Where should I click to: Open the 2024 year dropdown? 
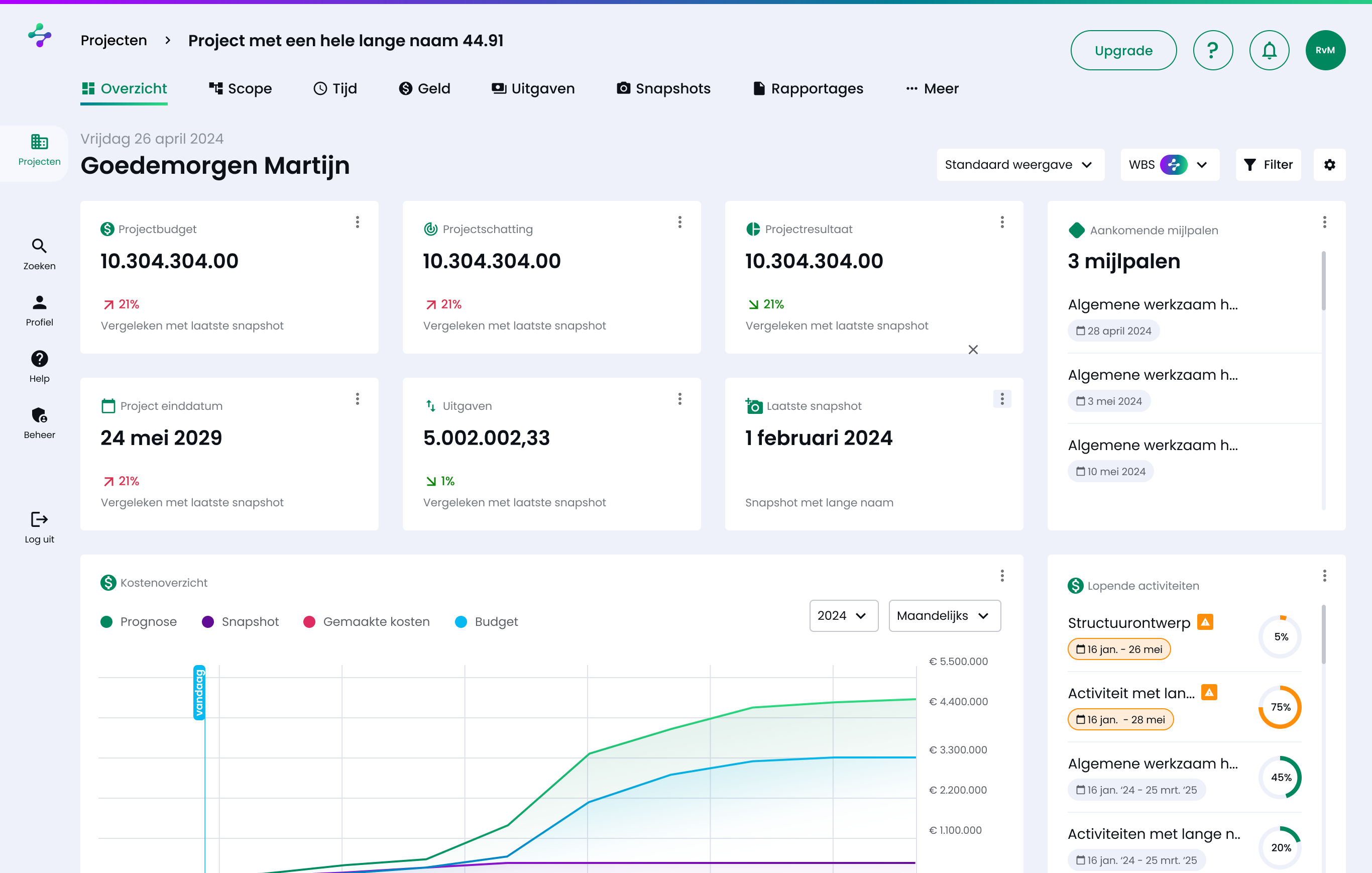(x=843, y=615)
